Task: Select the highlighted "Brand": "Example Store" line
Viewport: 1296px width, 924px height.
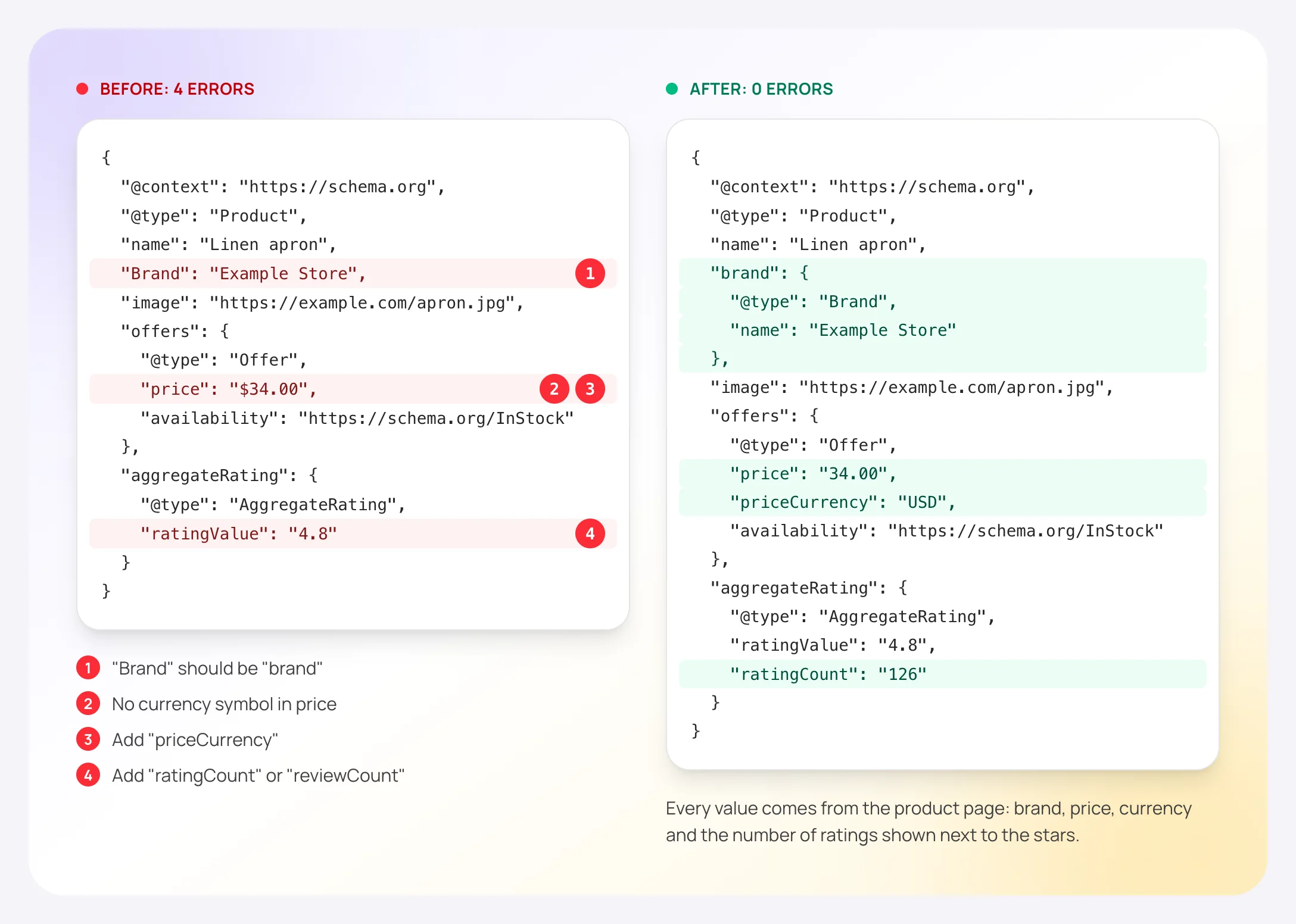Action: [x=353, y=273]
